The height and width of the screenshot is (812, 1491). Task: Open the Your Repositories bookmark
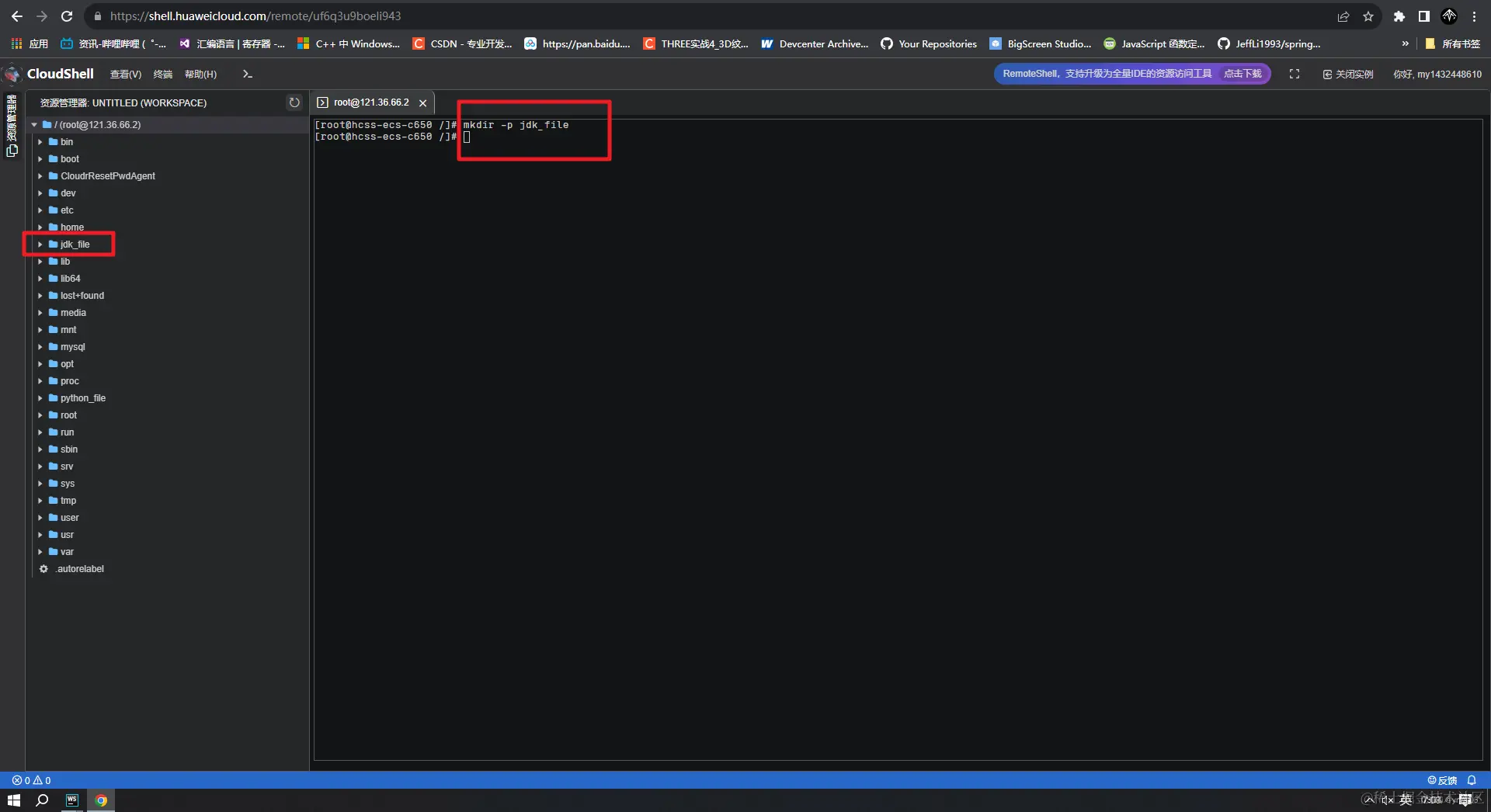(929, 43)
